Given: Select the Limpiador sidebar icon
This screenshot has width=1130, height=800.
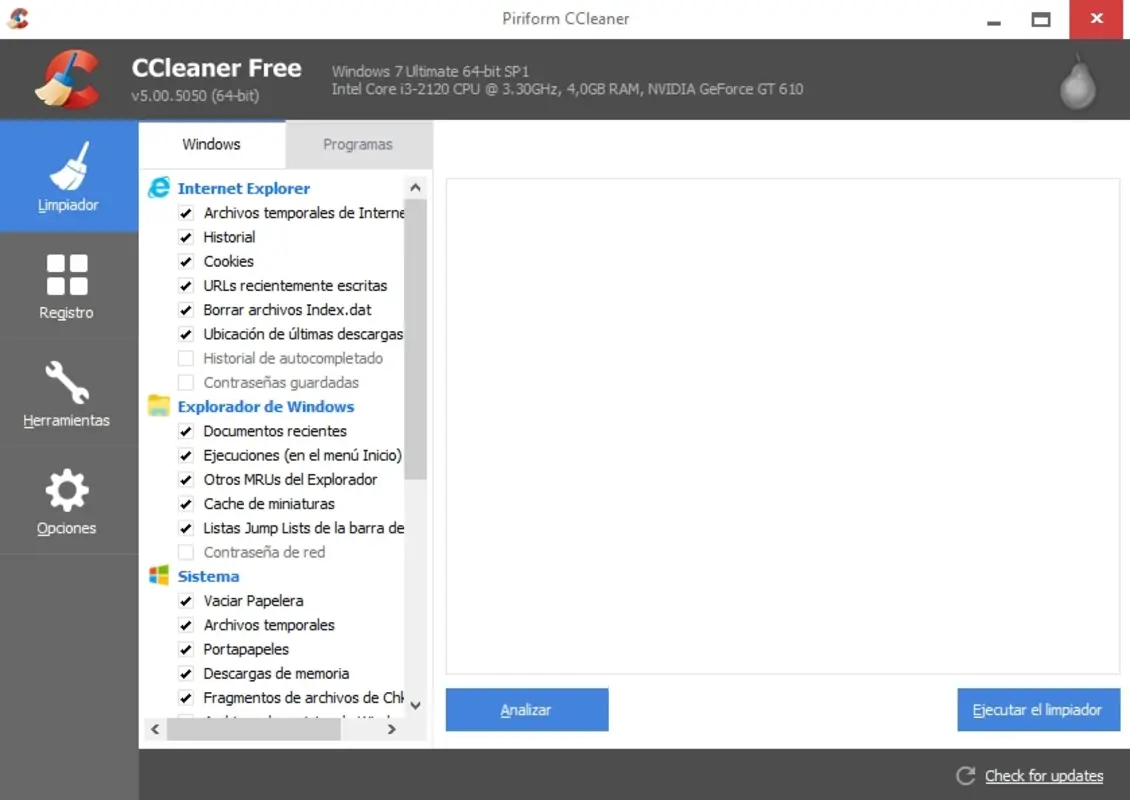Looking at the screenshot, I should point(67,175).
